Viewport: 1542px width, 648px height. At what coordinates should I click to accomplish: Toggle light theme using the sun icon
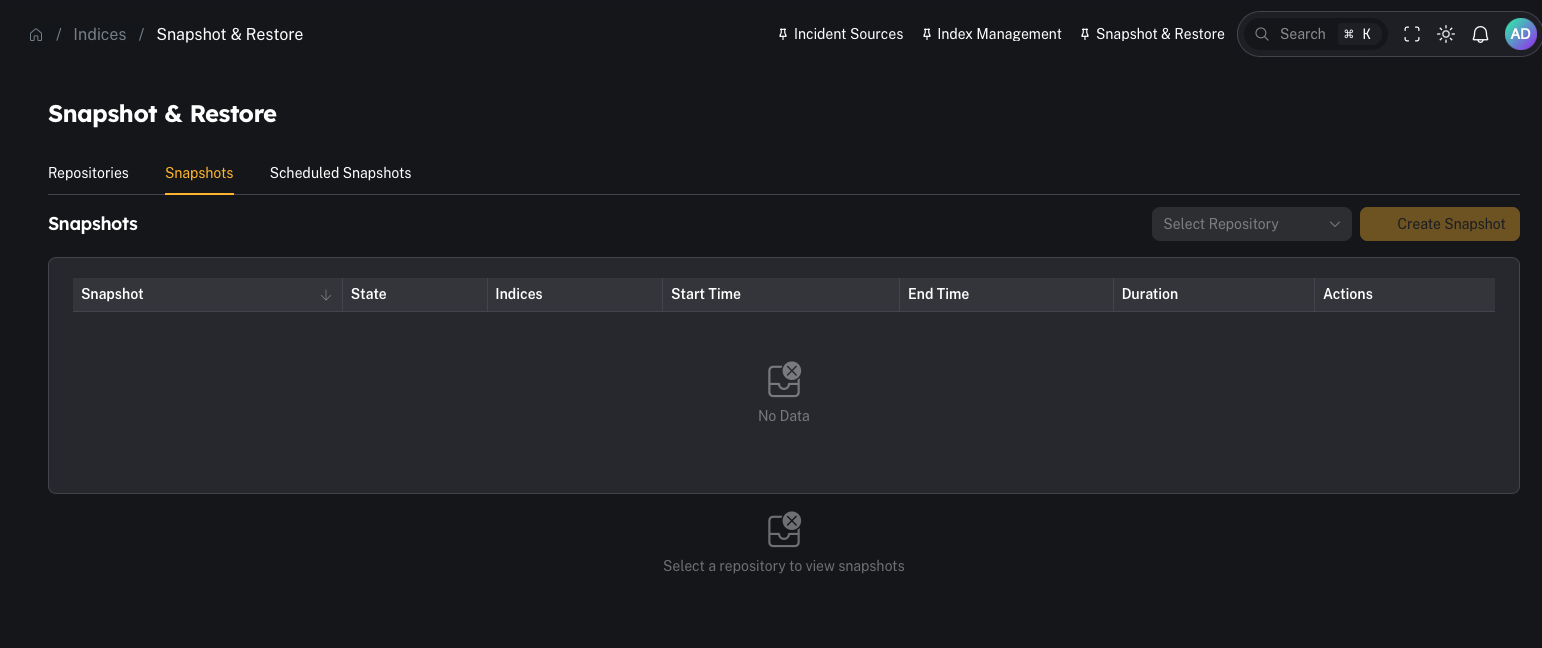tap(1446, 33)
